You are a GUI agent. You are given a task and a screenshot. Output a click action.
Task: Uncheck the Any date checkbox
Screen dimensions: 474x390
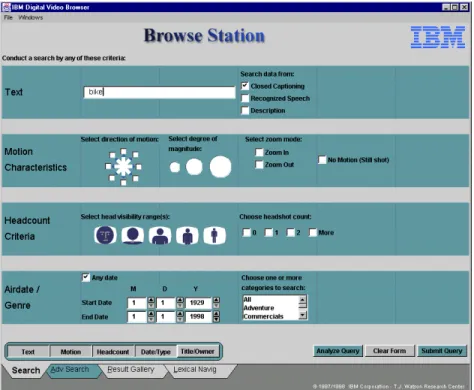coord(86,277)
